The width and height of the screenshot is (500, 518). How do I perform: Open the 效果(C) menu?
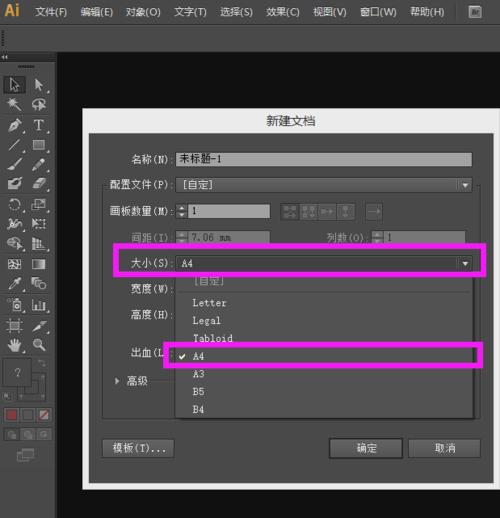(283, 12)
